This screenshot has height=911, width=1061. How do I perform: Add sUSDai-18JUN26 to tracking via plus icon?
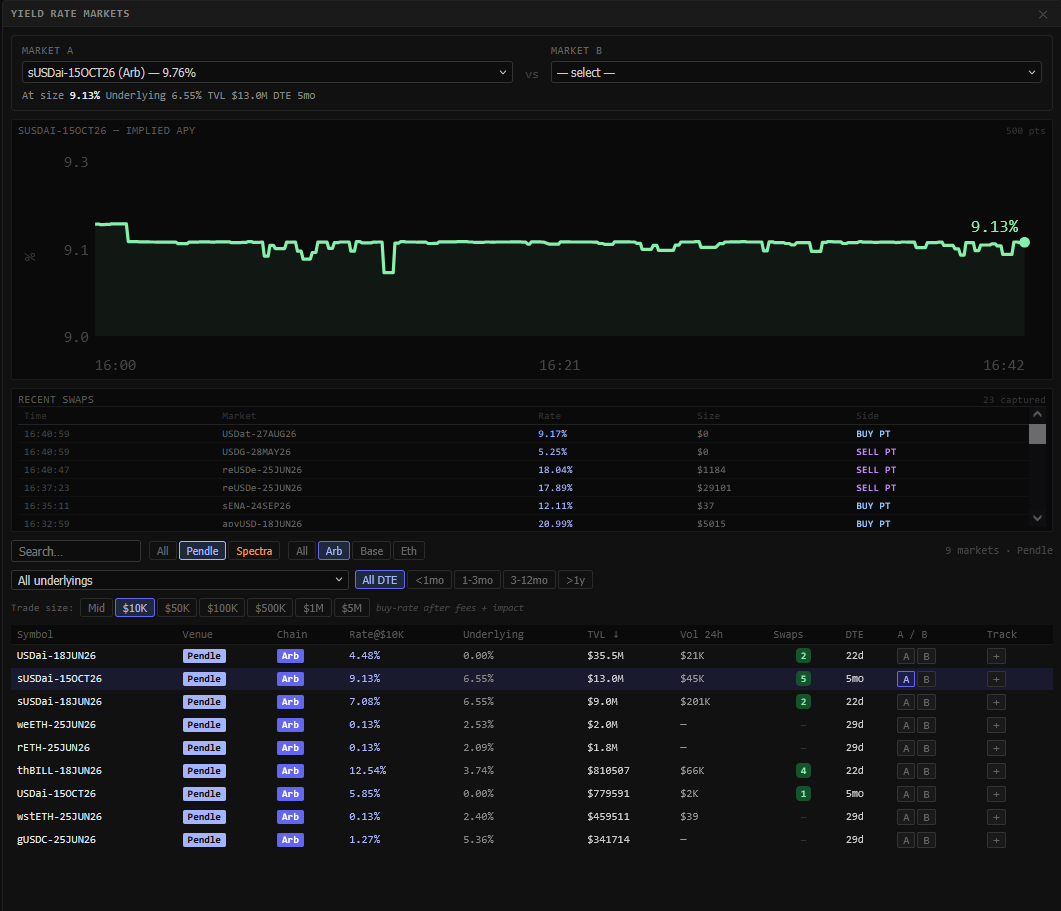point(996,702)
